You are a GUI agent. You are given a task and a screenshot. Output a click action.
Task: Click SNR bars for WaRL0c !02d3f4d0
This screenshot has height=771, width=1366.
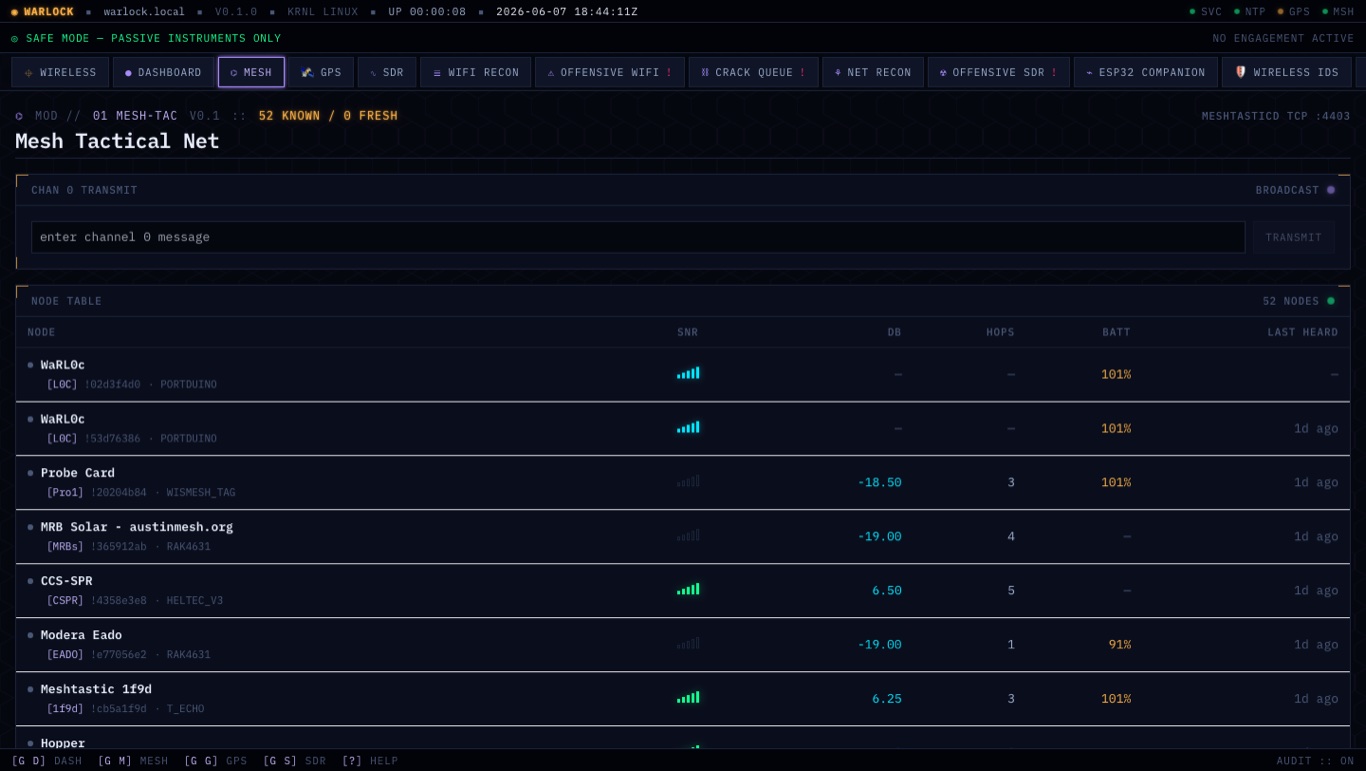(x=688, y=373)
